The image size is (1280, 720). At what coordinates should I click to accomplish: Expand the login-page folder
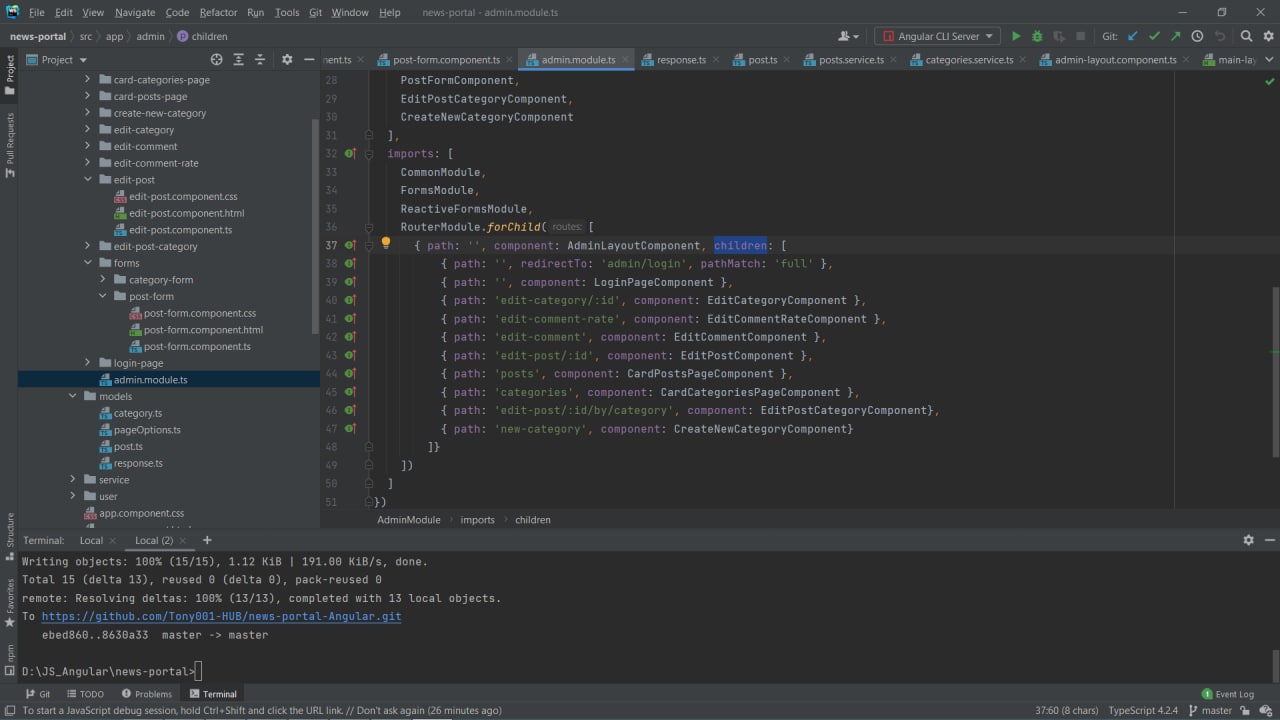(x=87, y=363)
